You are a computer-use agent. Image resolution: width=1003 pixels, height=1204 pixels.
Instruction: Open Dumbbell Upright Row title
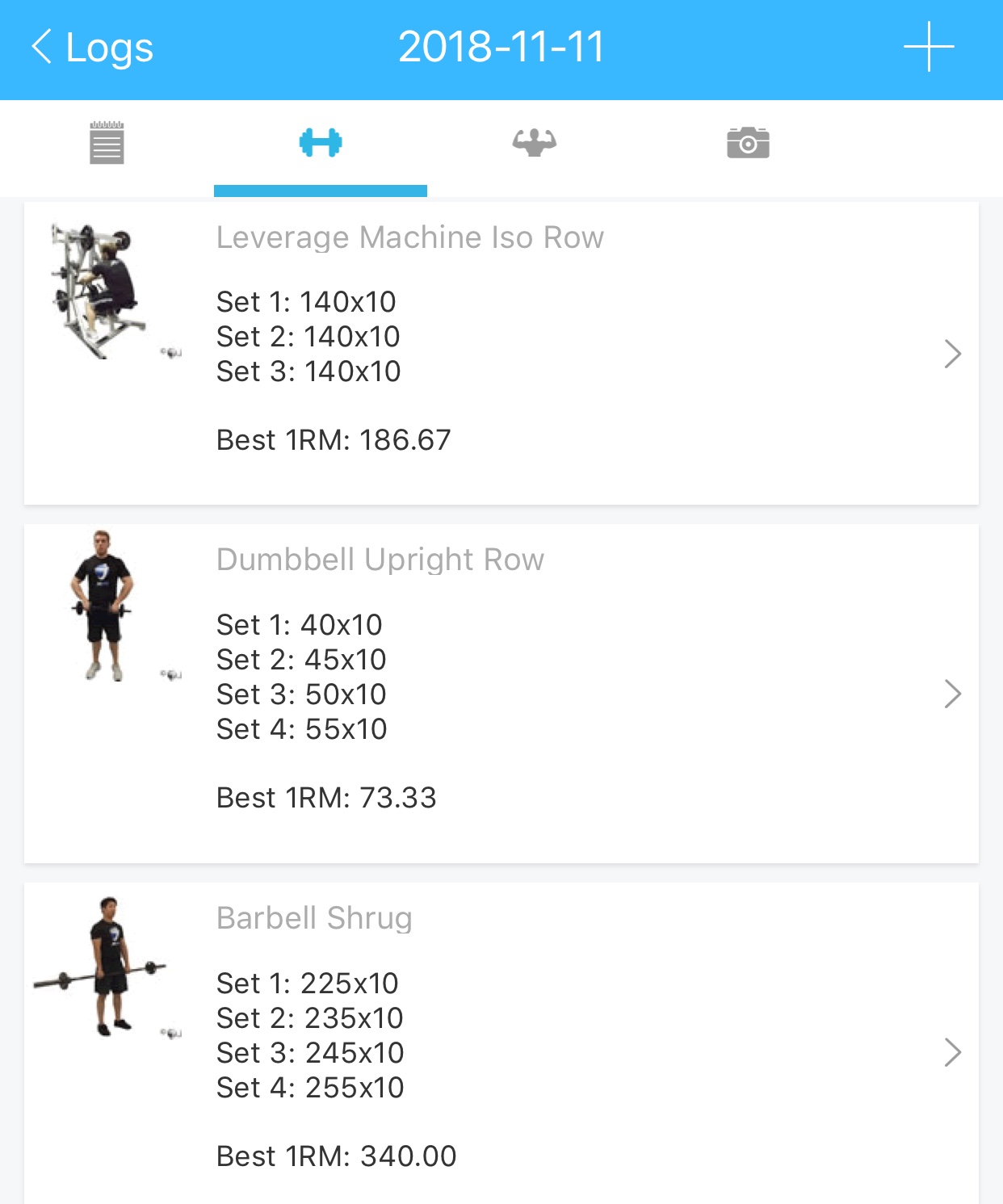[380, 560]
